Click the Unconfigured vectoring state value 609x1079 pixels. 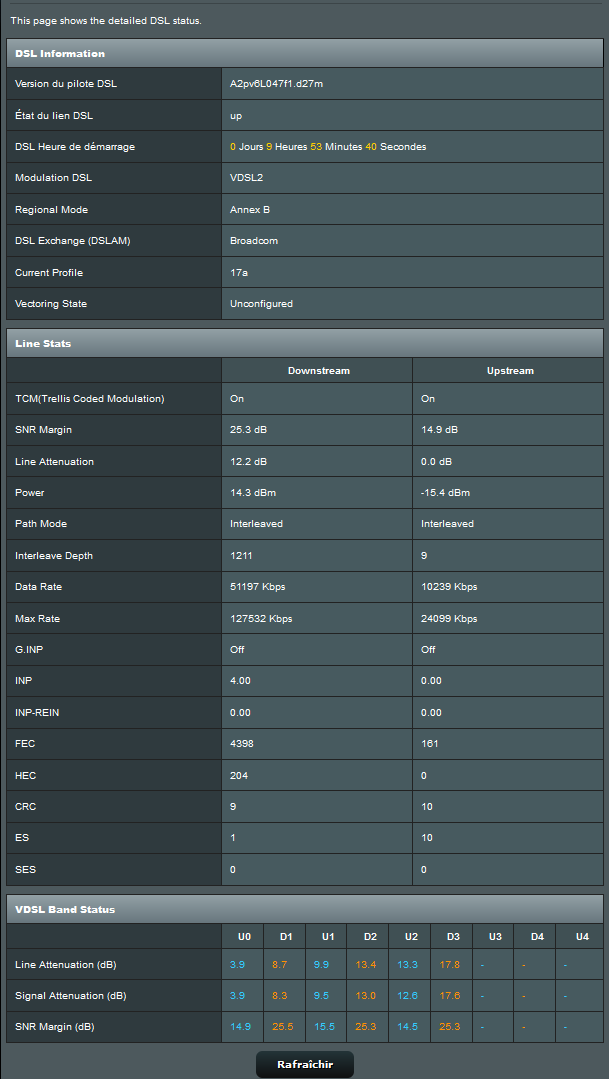coord(261,303)
